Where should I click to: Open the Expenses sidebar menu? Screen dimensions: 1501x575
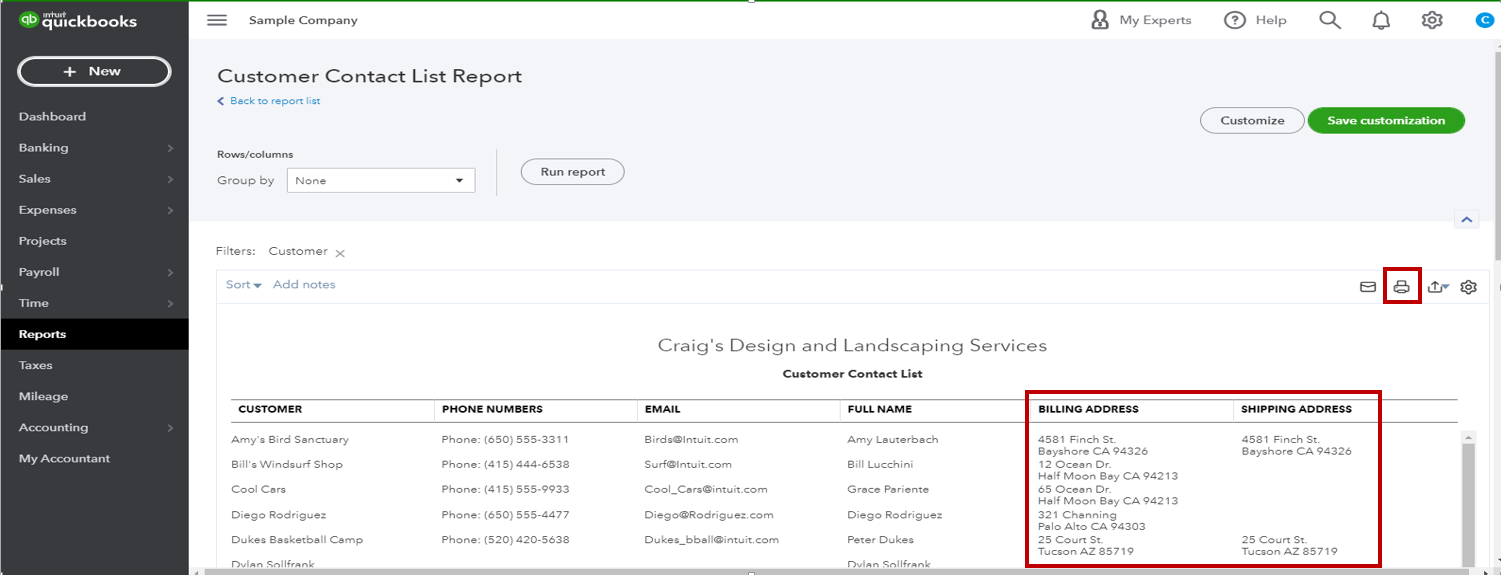47,210
